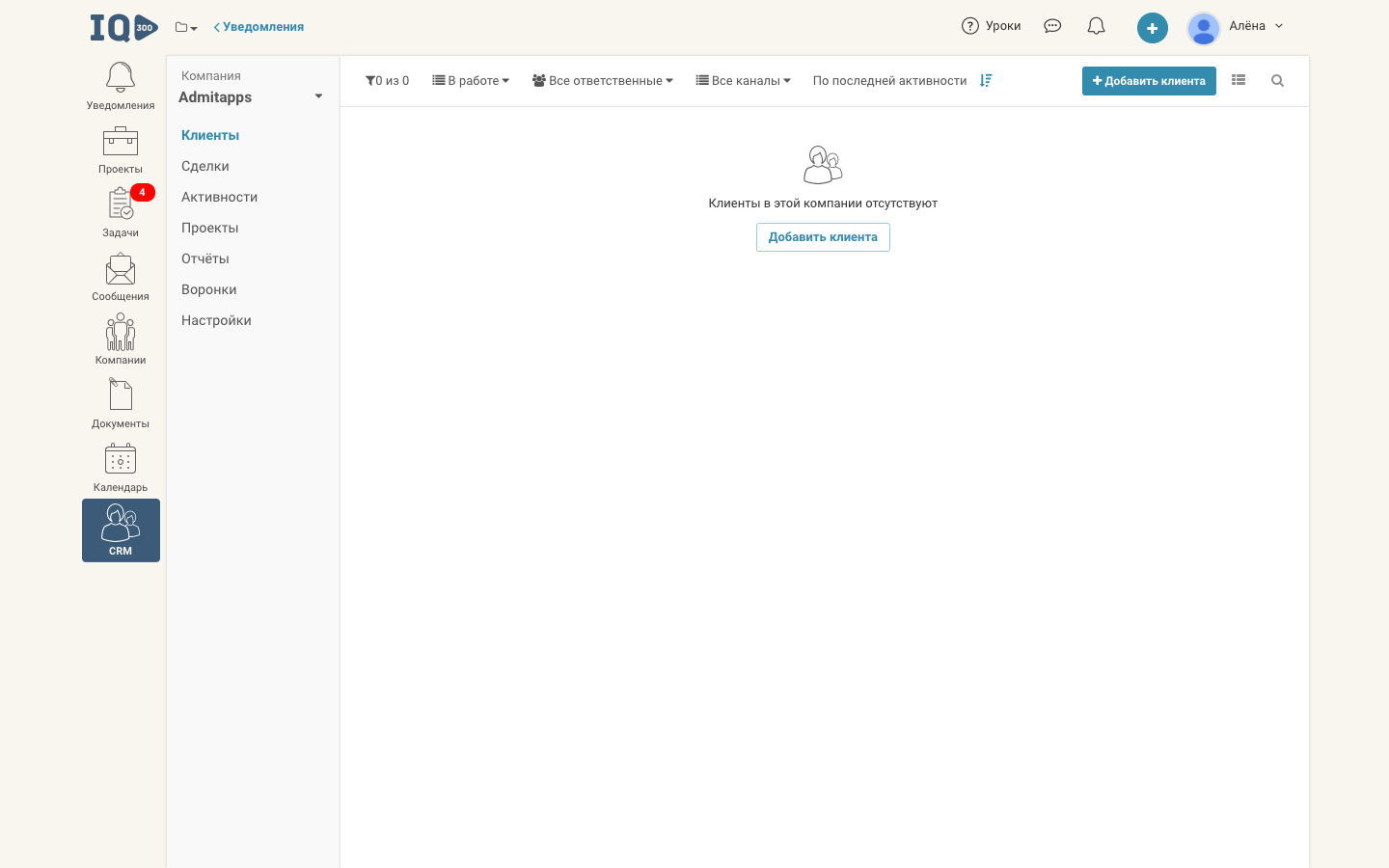This screenshot has height=868, width=1389.
Task: Open Компании in the sidebar
Action: click(121, 340)
